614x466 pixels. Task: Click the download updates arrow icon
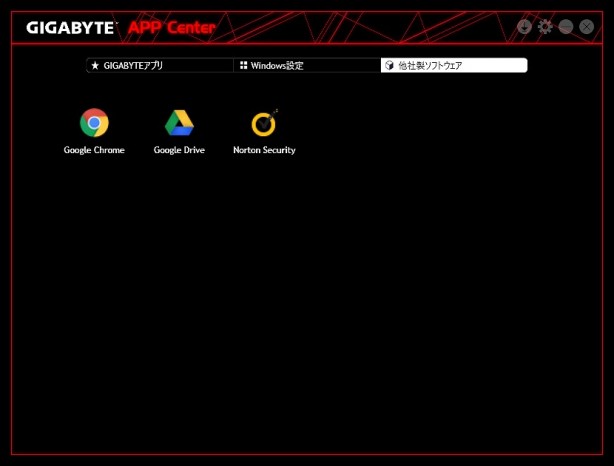click(x=524, y=27)
